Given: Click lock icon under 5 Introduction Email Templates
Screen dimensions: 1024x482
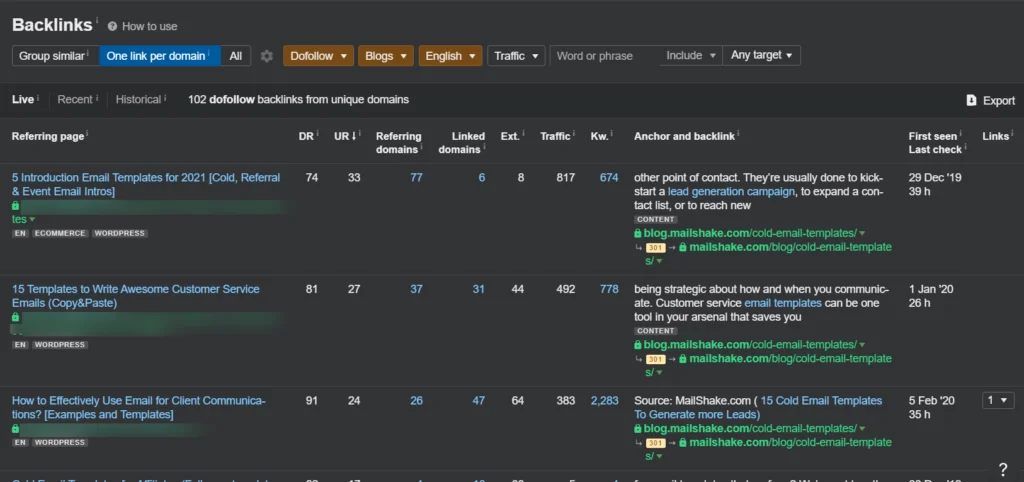Looking at the screenshot, I should pyautogui.click(x=16, y=205).
